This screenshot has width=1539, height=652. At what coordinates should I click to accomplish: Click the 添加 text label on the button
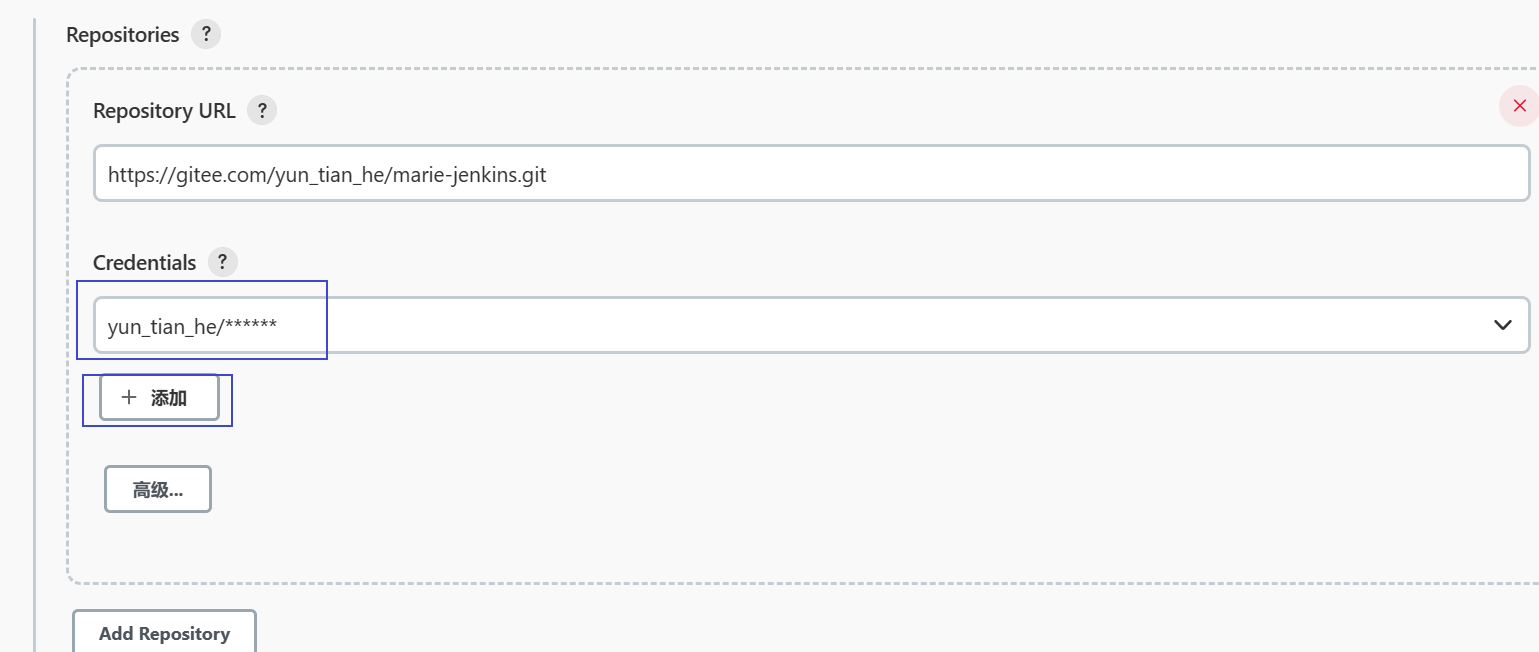[169, 398]
